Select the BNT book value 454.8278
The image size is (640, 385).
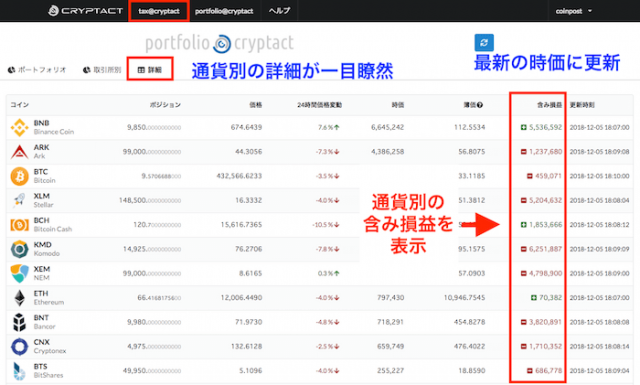[x=469, y=322]
